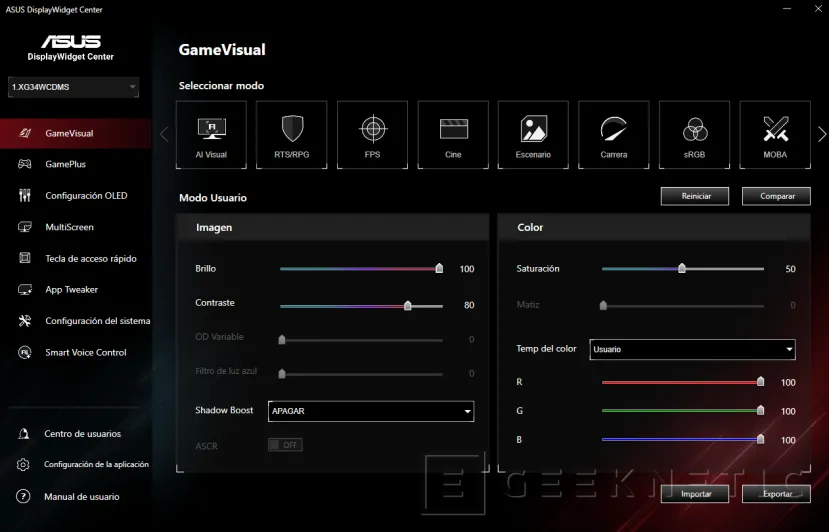Viewport: 829px width, 532px height.
Task: Click the Importar button
Action: click(x=695, y=493)
